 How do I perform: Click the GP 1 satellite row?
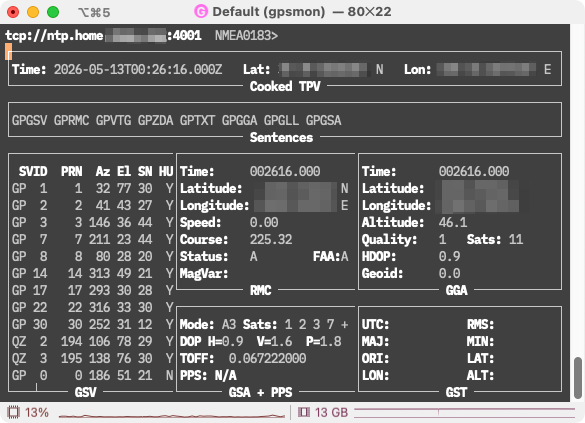point(93,188)
